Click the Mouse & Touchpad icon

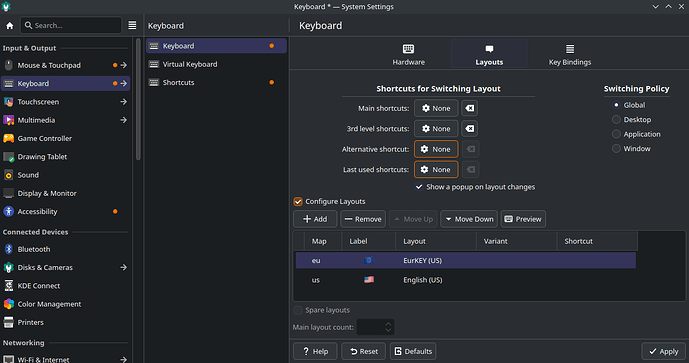[x=8, y=65]
